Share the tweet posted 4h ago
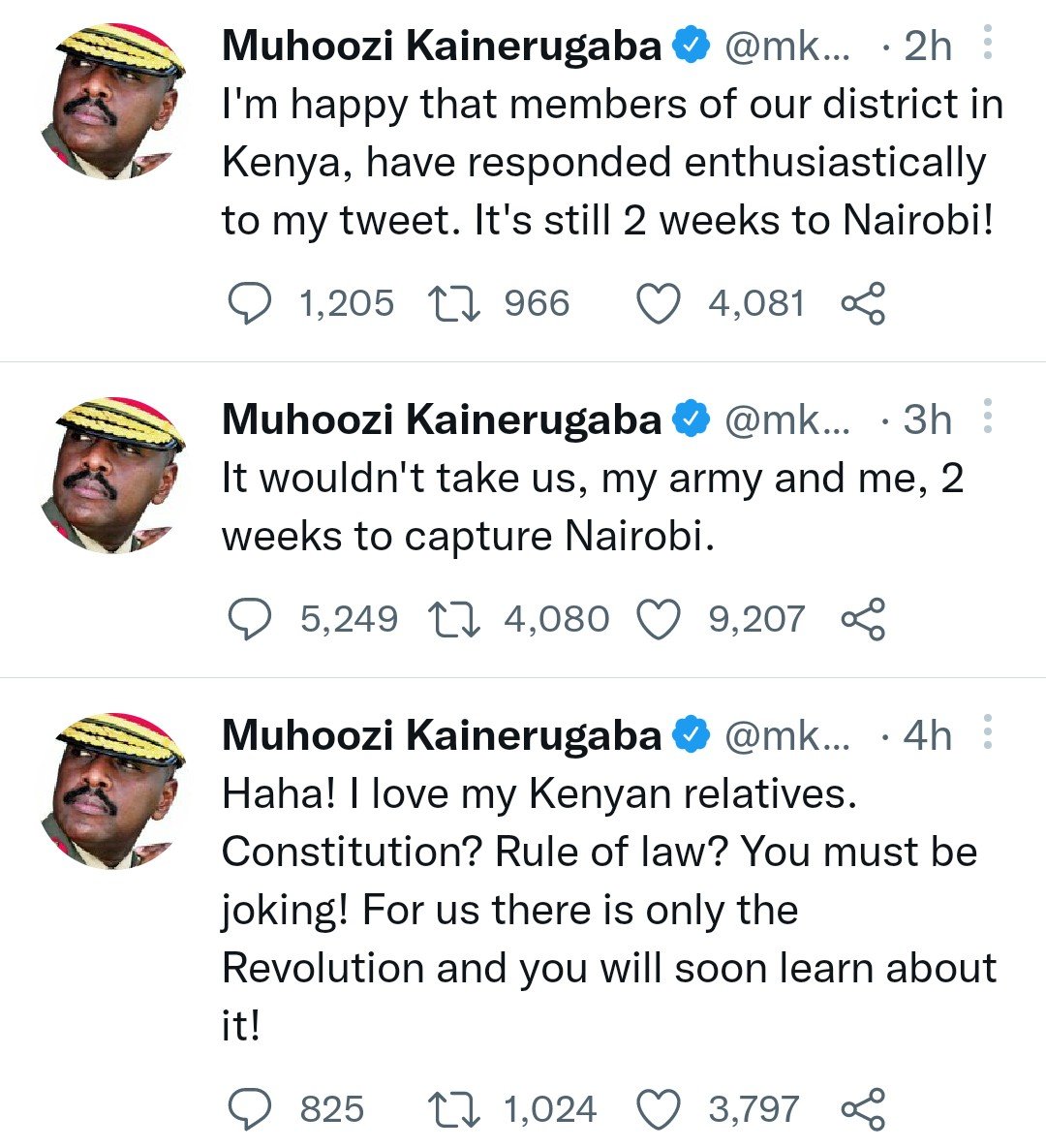Screen dimensions: 1046x1148 (863, 1109)
